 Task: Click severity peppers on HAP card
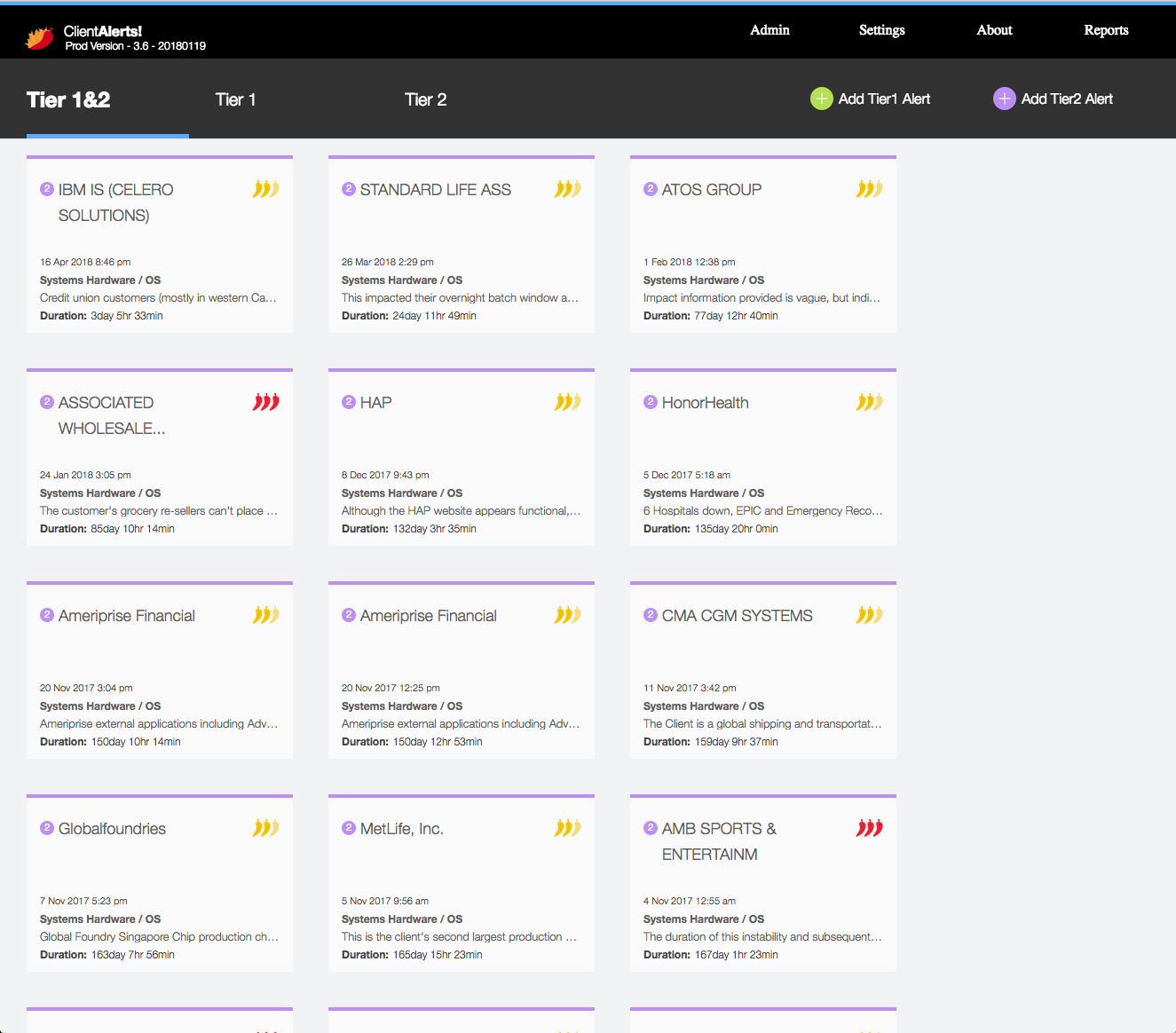point(568,402)
